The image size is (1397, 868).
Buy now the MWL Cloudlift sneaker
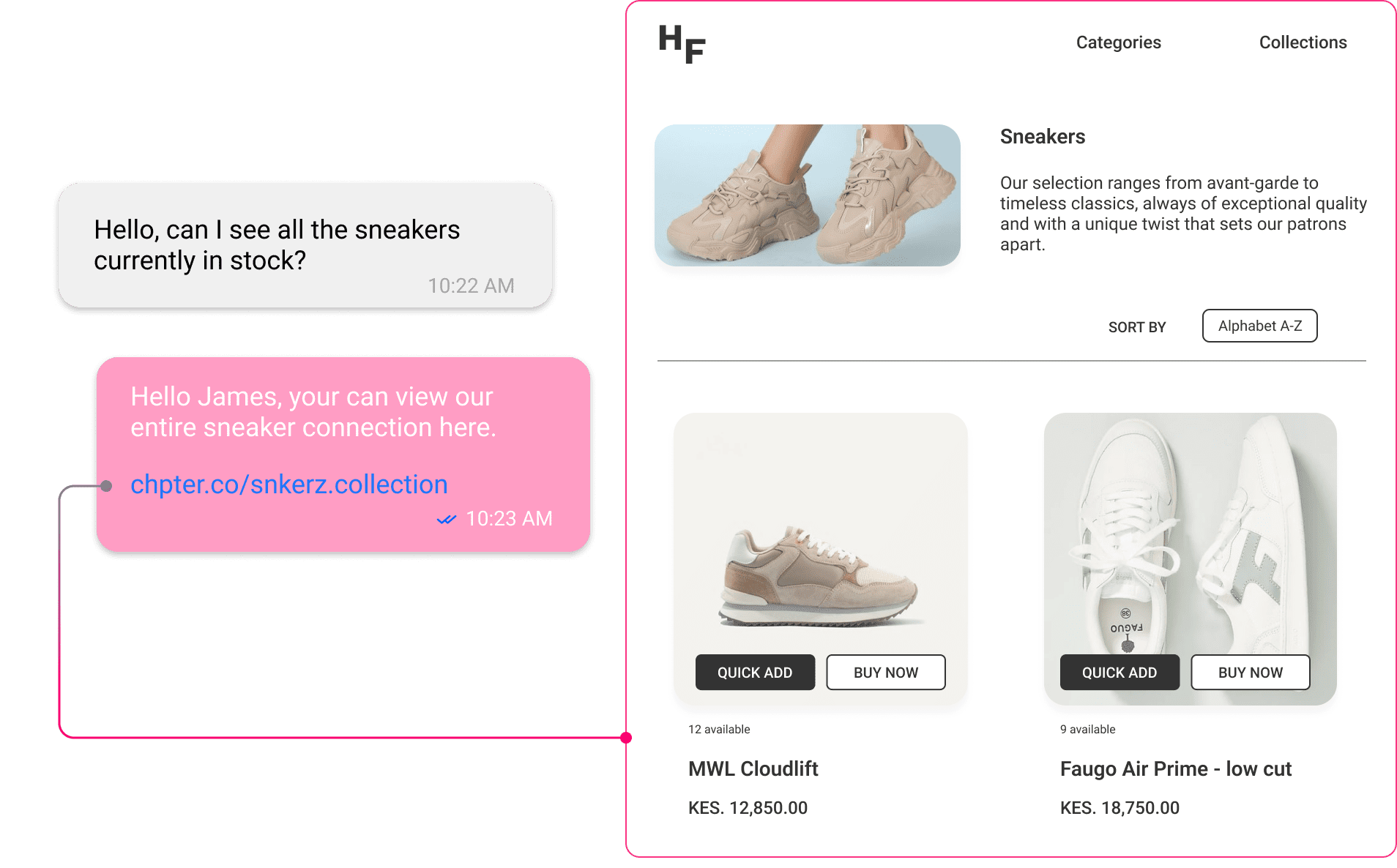[885, 672]
